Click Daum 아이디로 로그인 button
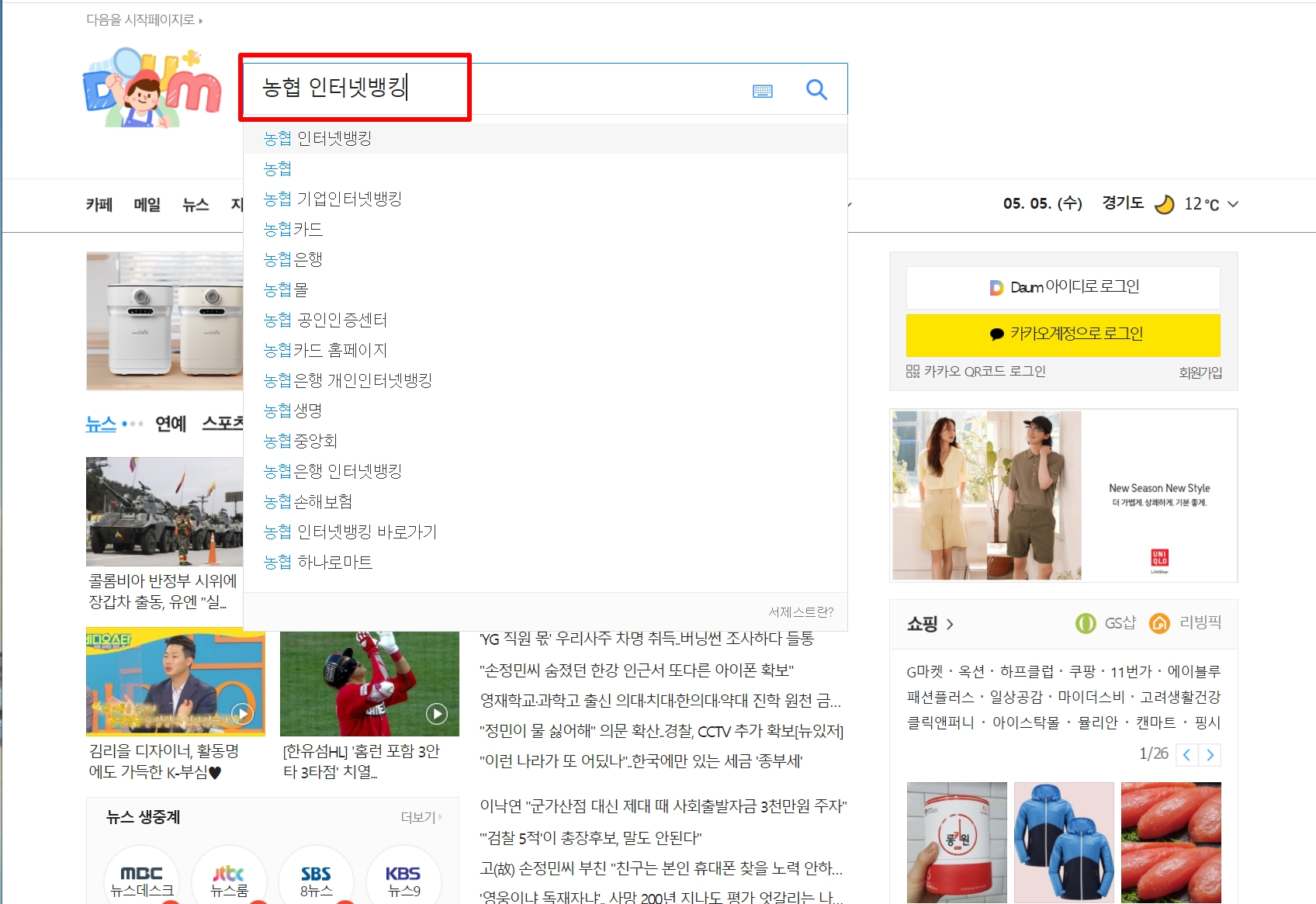Viewport: 1316px width, 904px height. click(1063, 287)
